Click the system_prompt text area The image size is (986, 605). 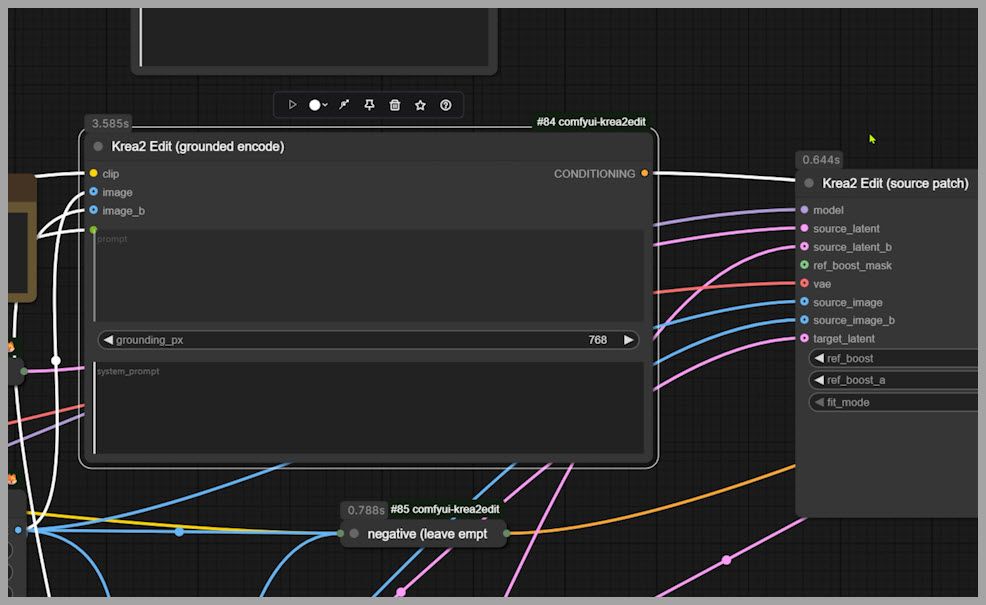368,408
